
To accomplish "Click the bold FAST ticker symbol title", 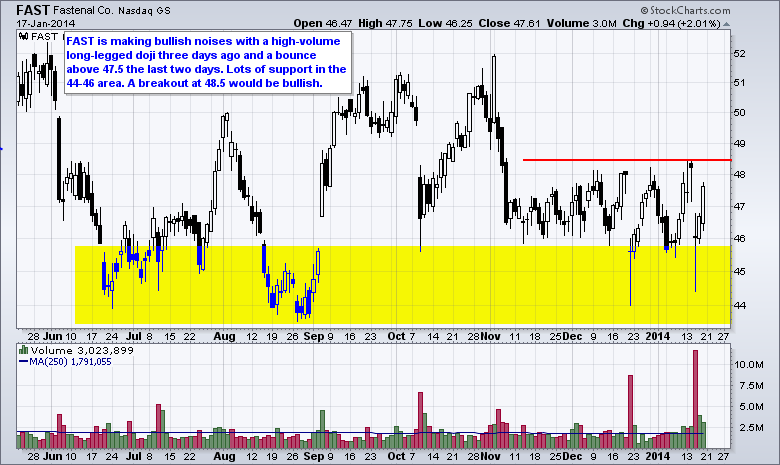I will [33, 10].
